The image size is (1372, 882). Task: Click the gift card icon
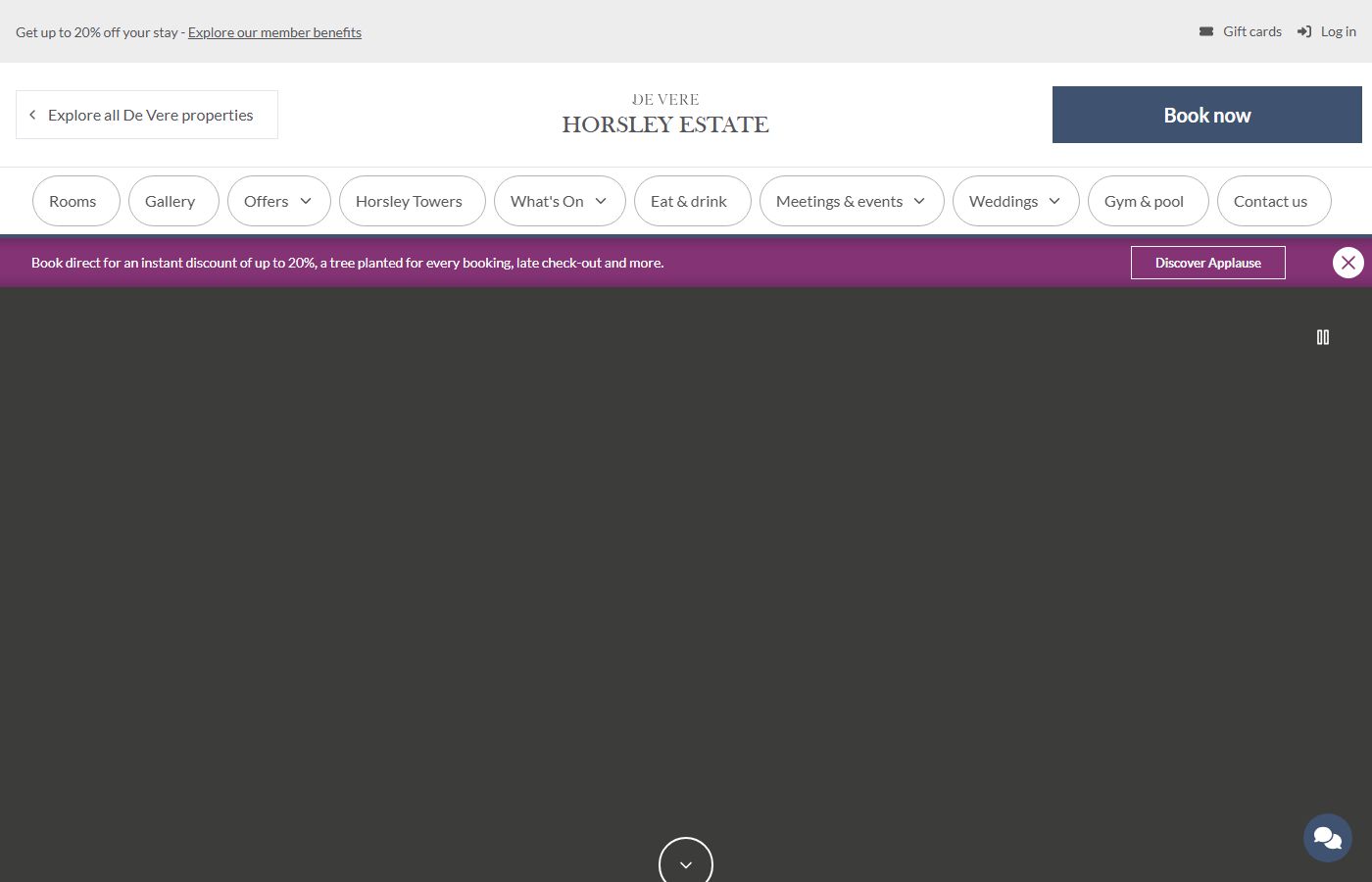[1206, 31]
